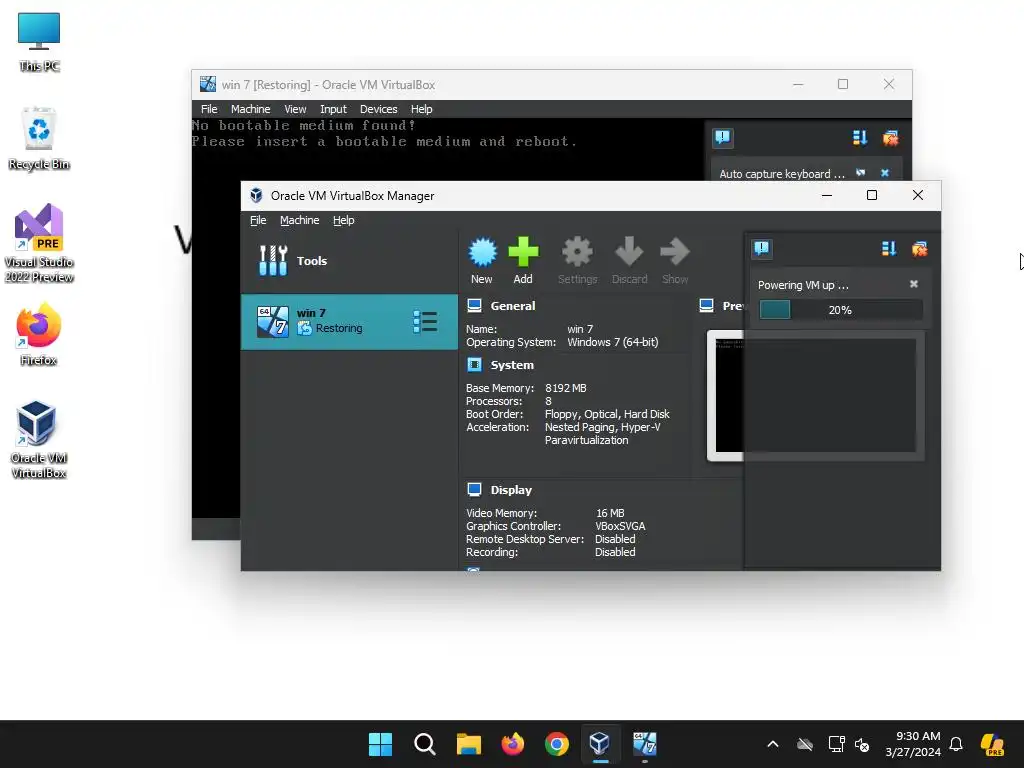
Task: Click the VBoxSVGA graphics controller value
Action: click(620, 526)
